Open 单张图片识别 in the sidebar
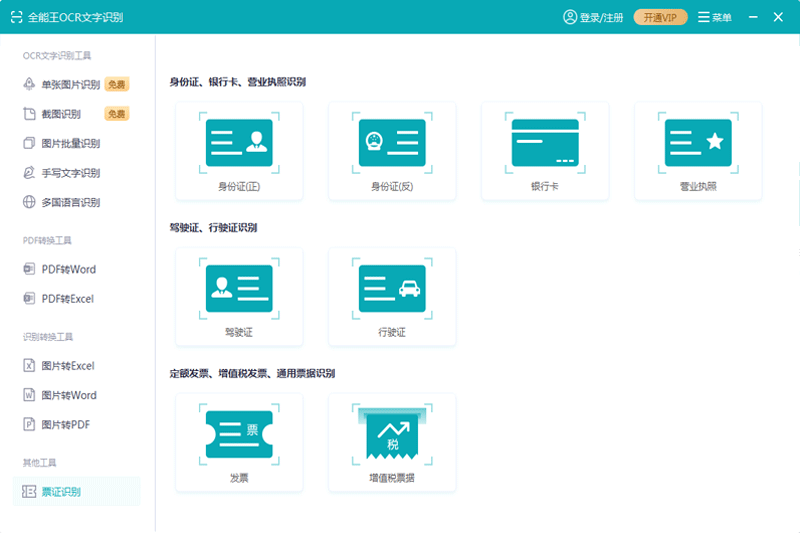Viewport: 800px width, 533px height. point(70,85)
